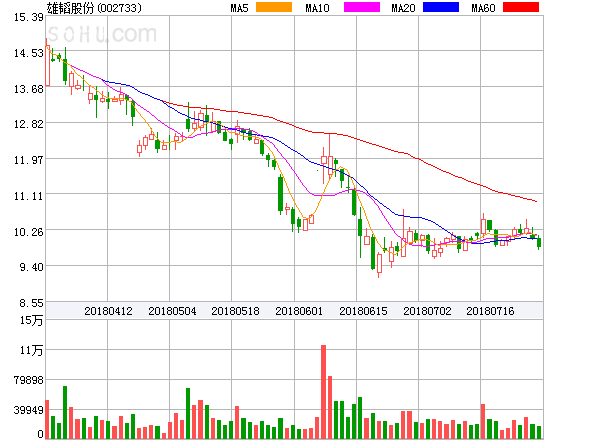Click the magenta MA10 legend swatch
600x440 pixels.
(362, 7)
